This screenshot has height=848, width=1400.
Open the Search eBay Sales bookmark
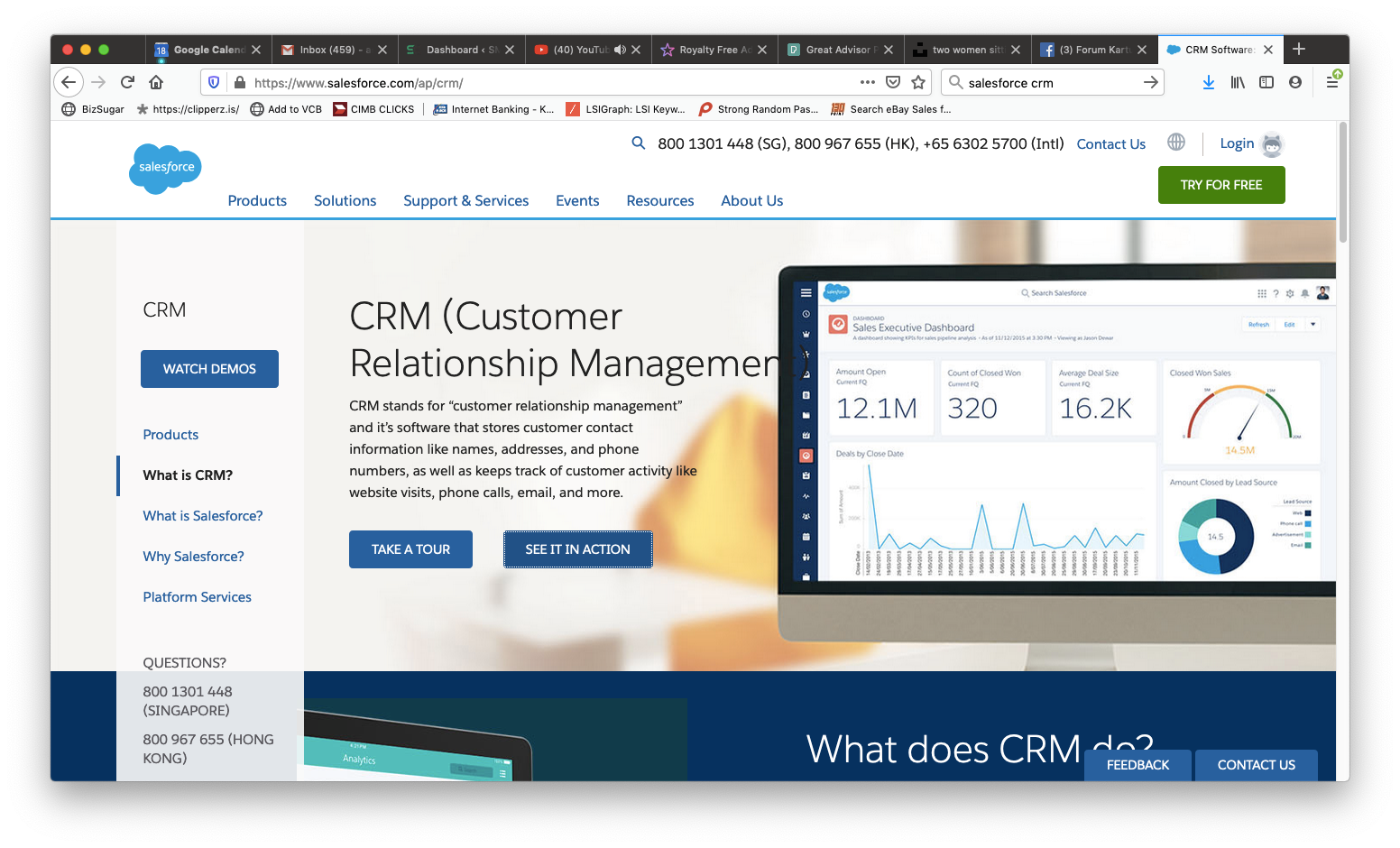tap(890, 109)
